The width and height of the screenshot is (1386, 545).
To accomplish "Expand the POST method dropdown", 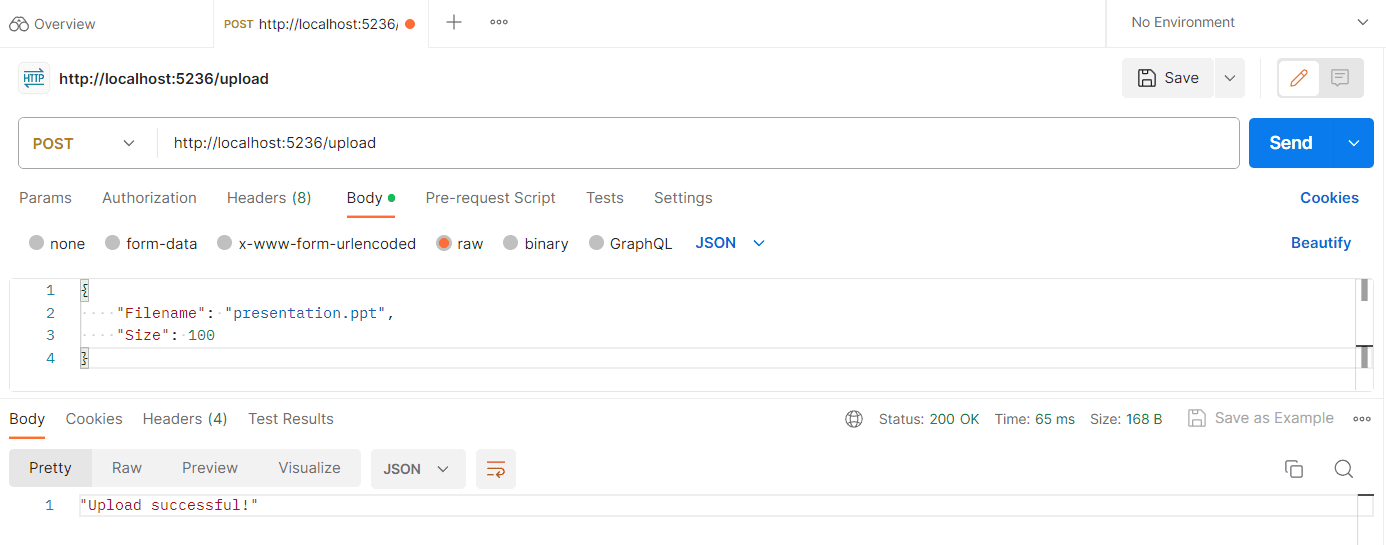I will 87,144.
